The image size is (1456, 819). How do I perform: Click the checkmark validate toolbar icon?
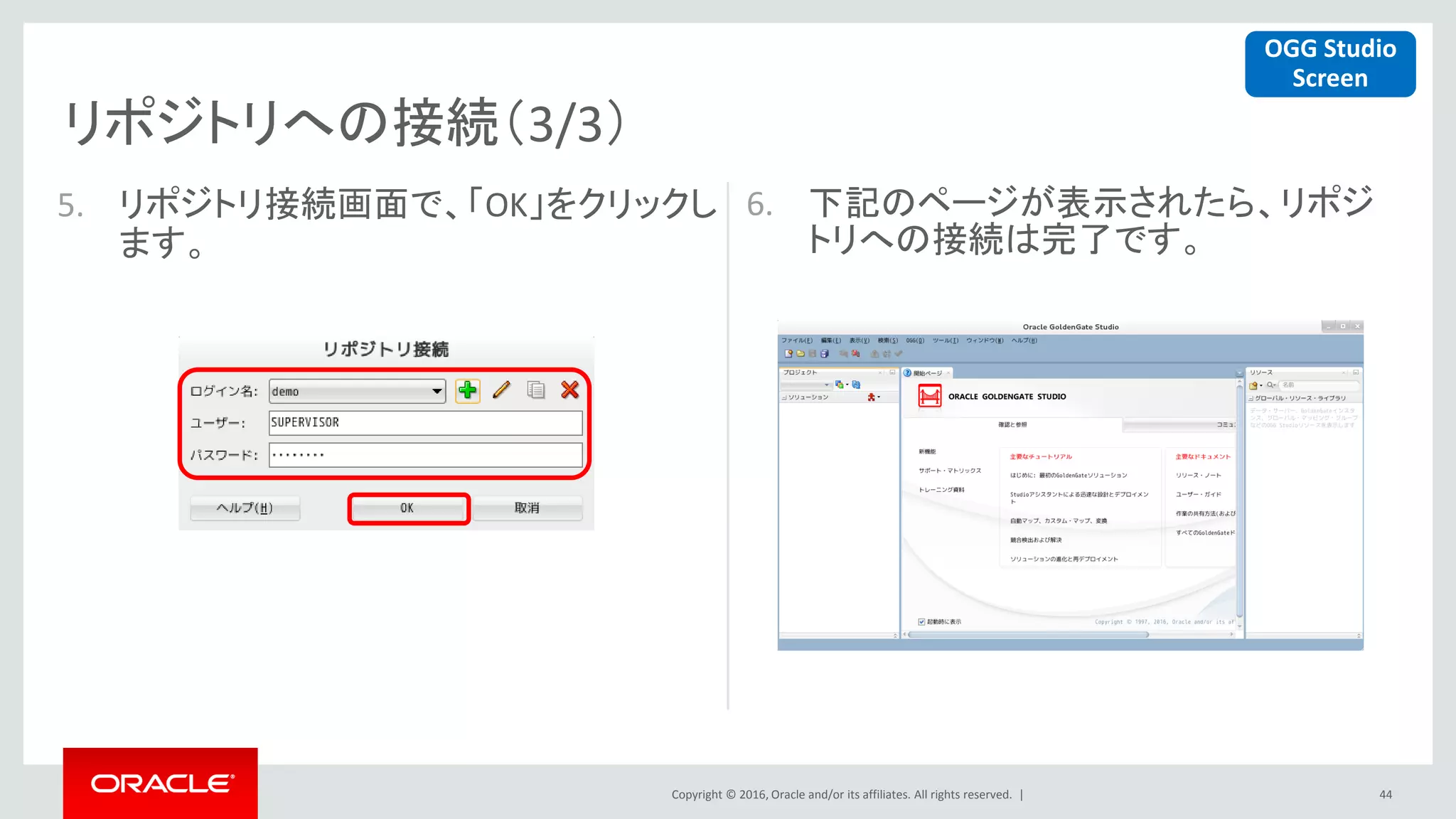pyautogui.click(x=899, y=353)
